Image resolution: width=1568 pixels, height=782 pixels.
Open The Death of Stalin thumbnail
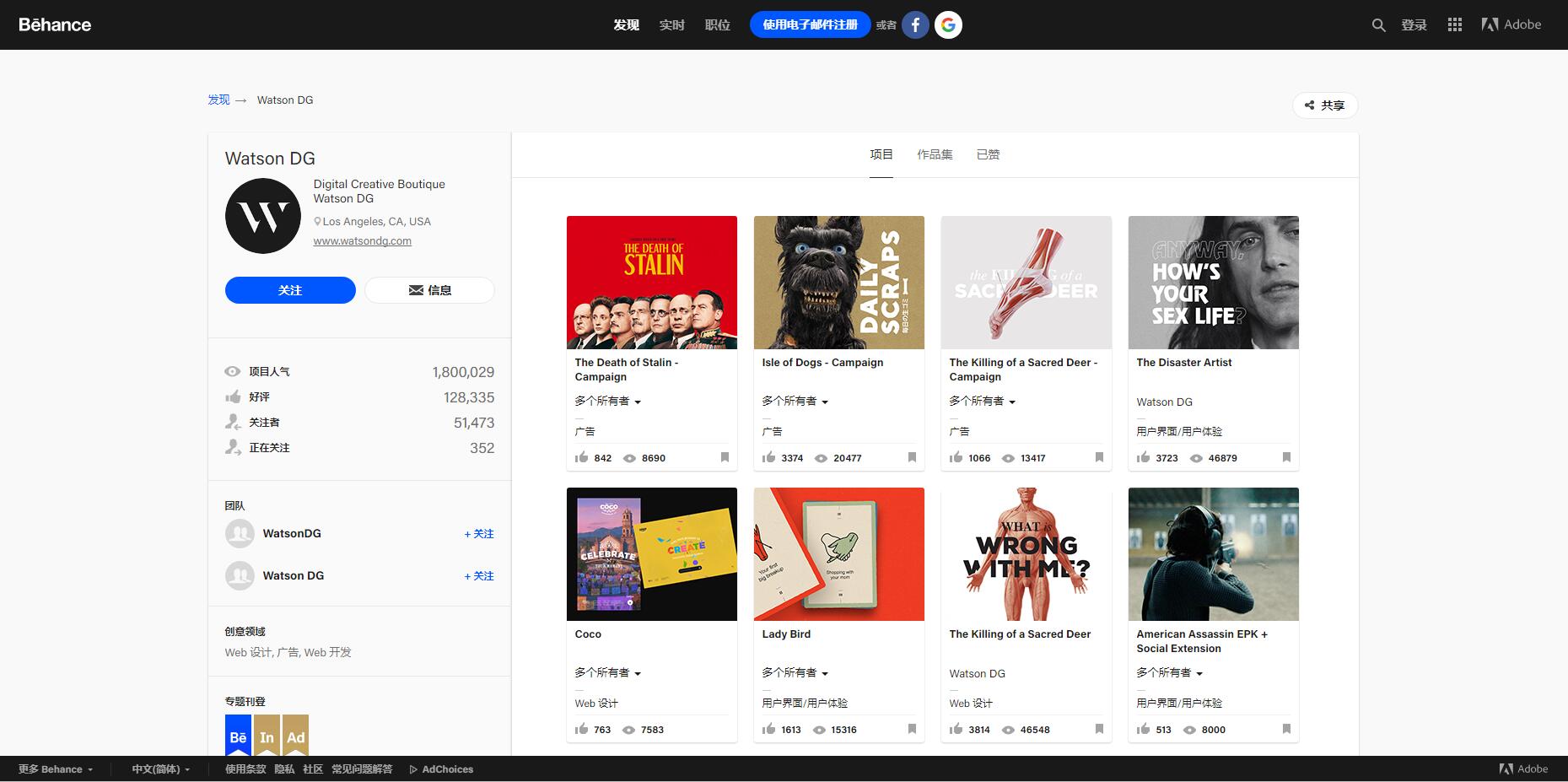coord(652,283)
